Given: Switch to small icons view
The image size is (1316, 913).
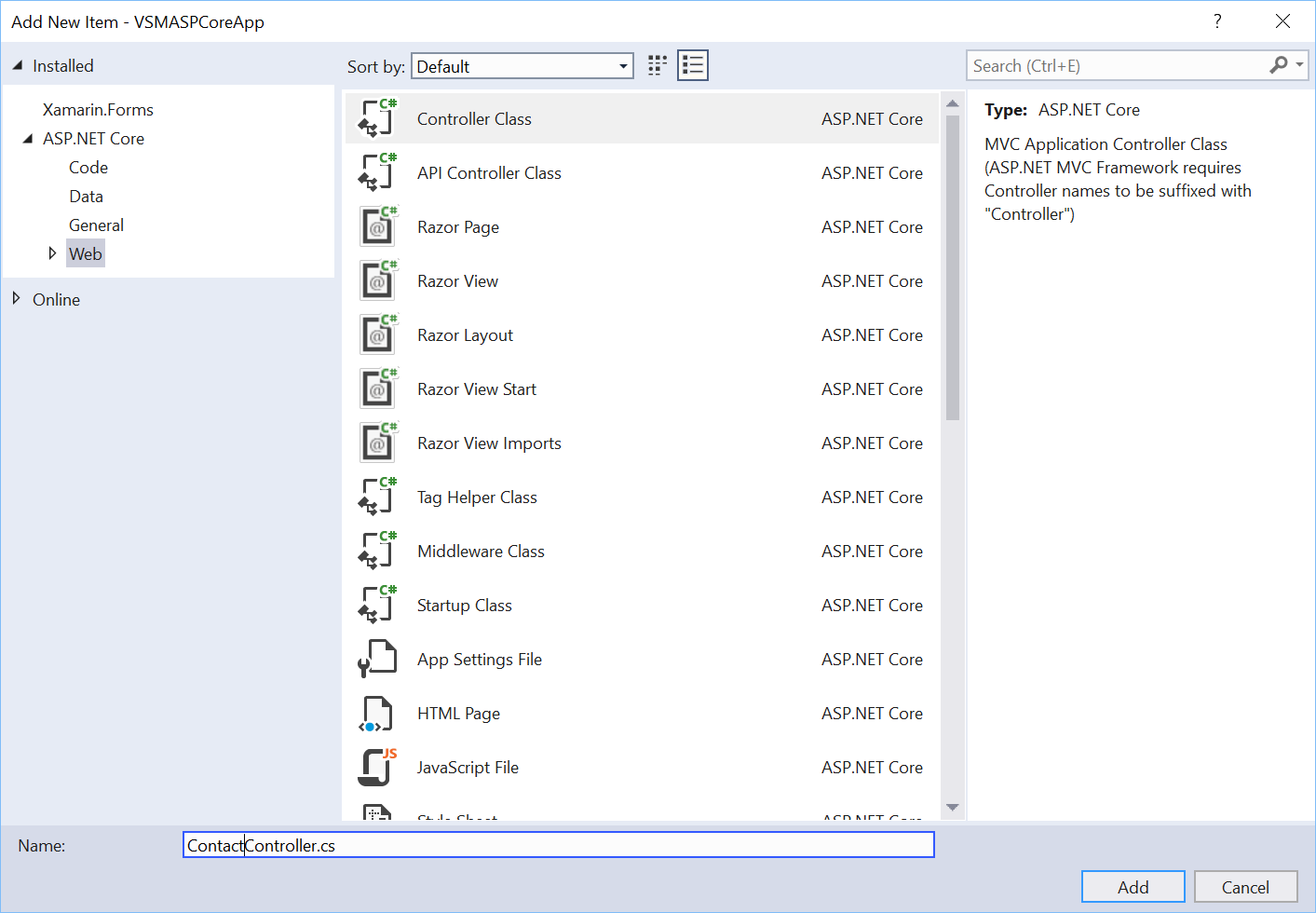Looking at the screenshot, I should click(658, 65).
